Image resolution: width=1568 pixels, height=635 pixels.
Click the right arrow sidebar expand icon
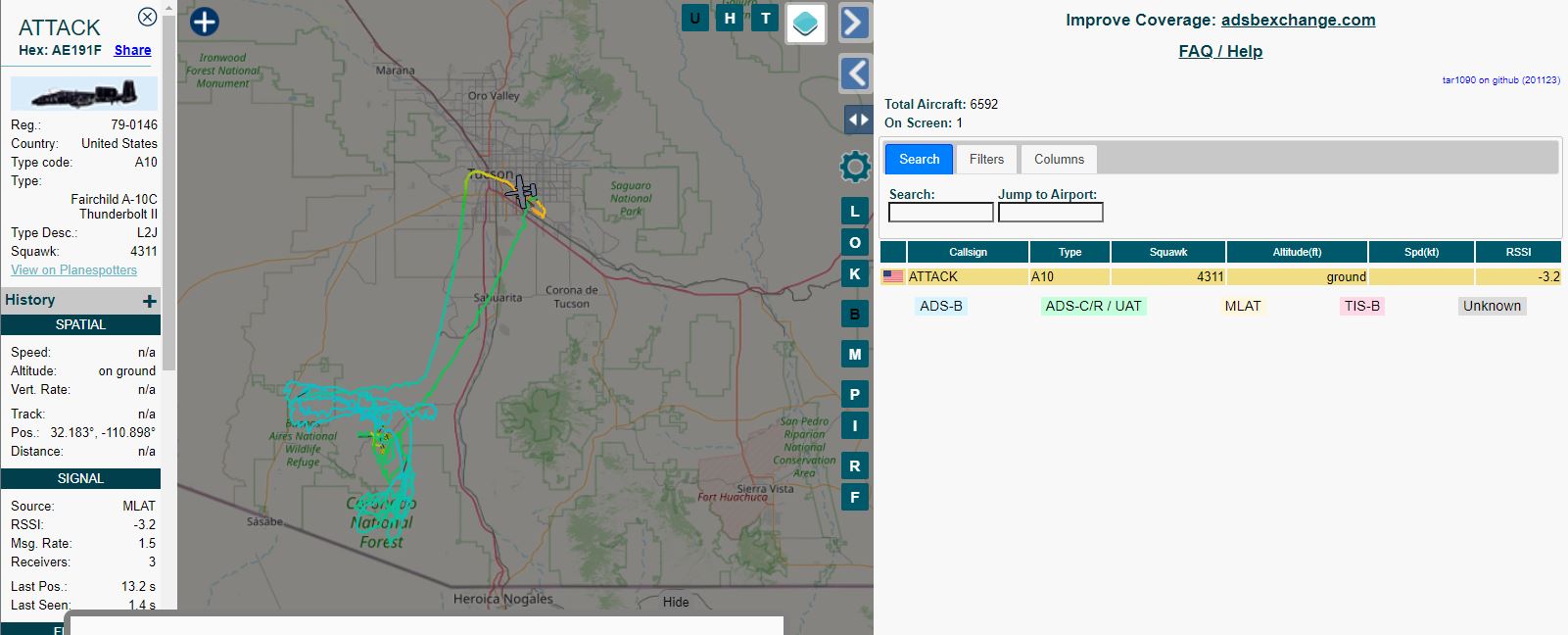(855, 22)
